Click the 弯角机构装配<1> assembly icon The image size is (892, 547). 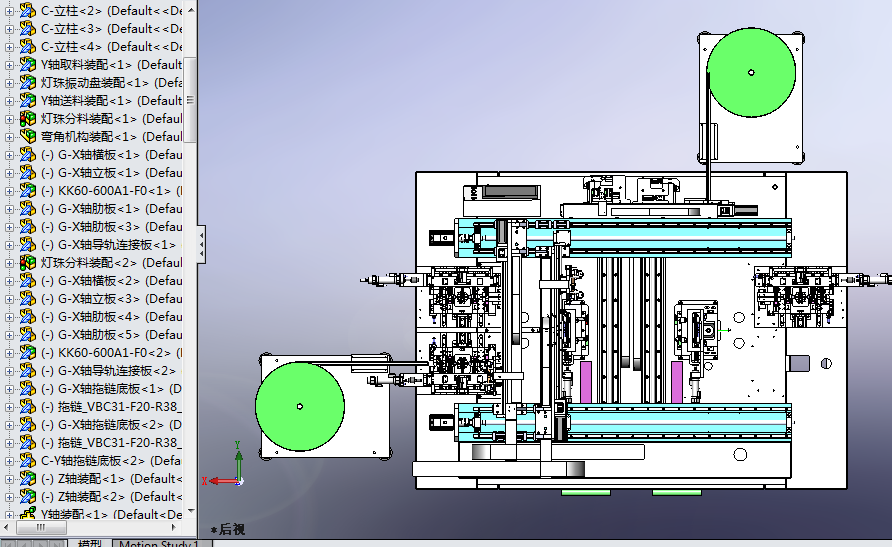[x=27, y=137]
